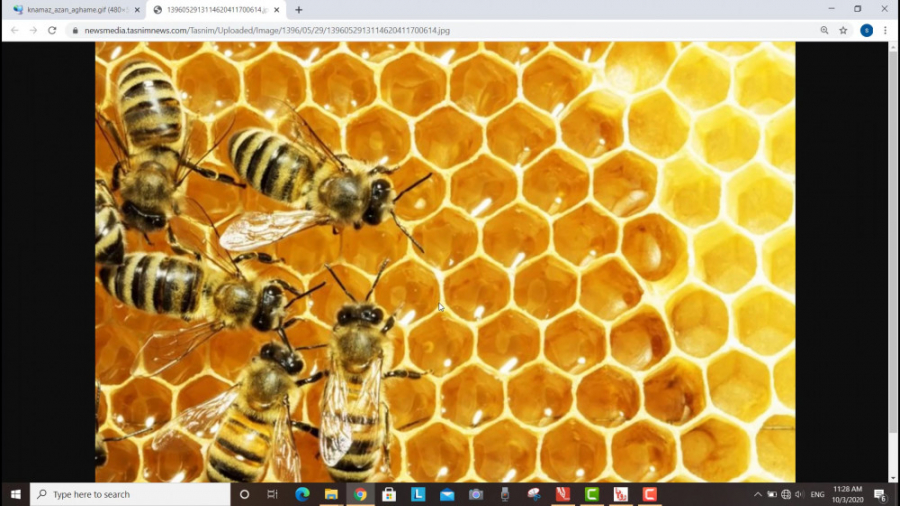The image size is (900, 506).
Task: Change input language from ENG
Action: pyautogui.click(x=817, y=494)
